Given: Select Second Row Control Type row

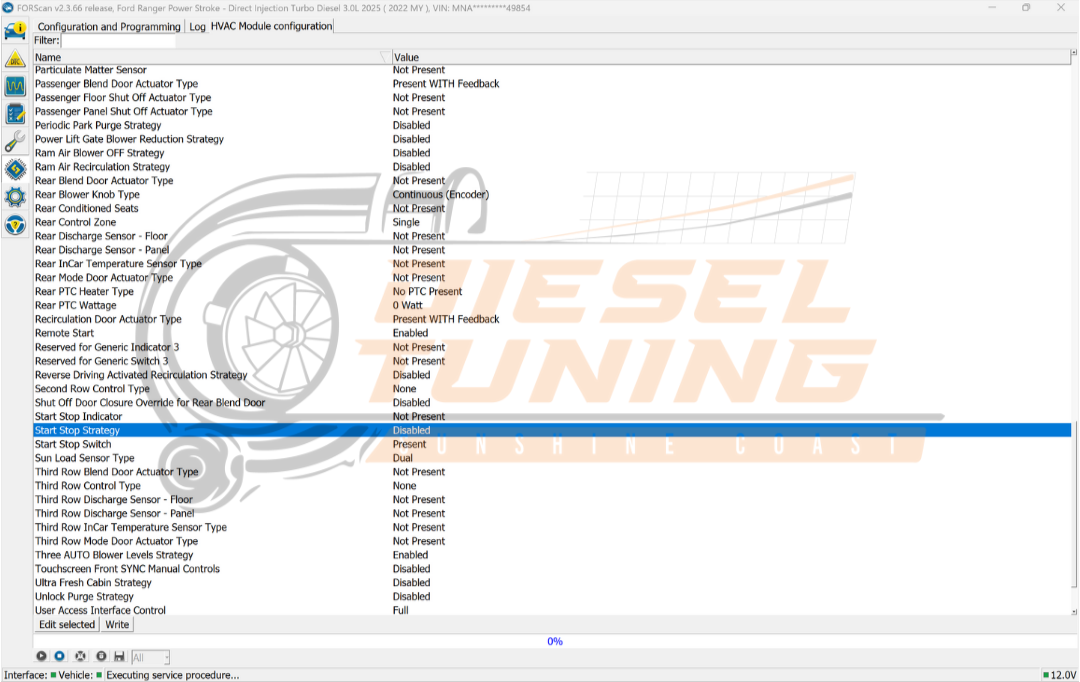Looking at the screenshot, I should point(552,389).
